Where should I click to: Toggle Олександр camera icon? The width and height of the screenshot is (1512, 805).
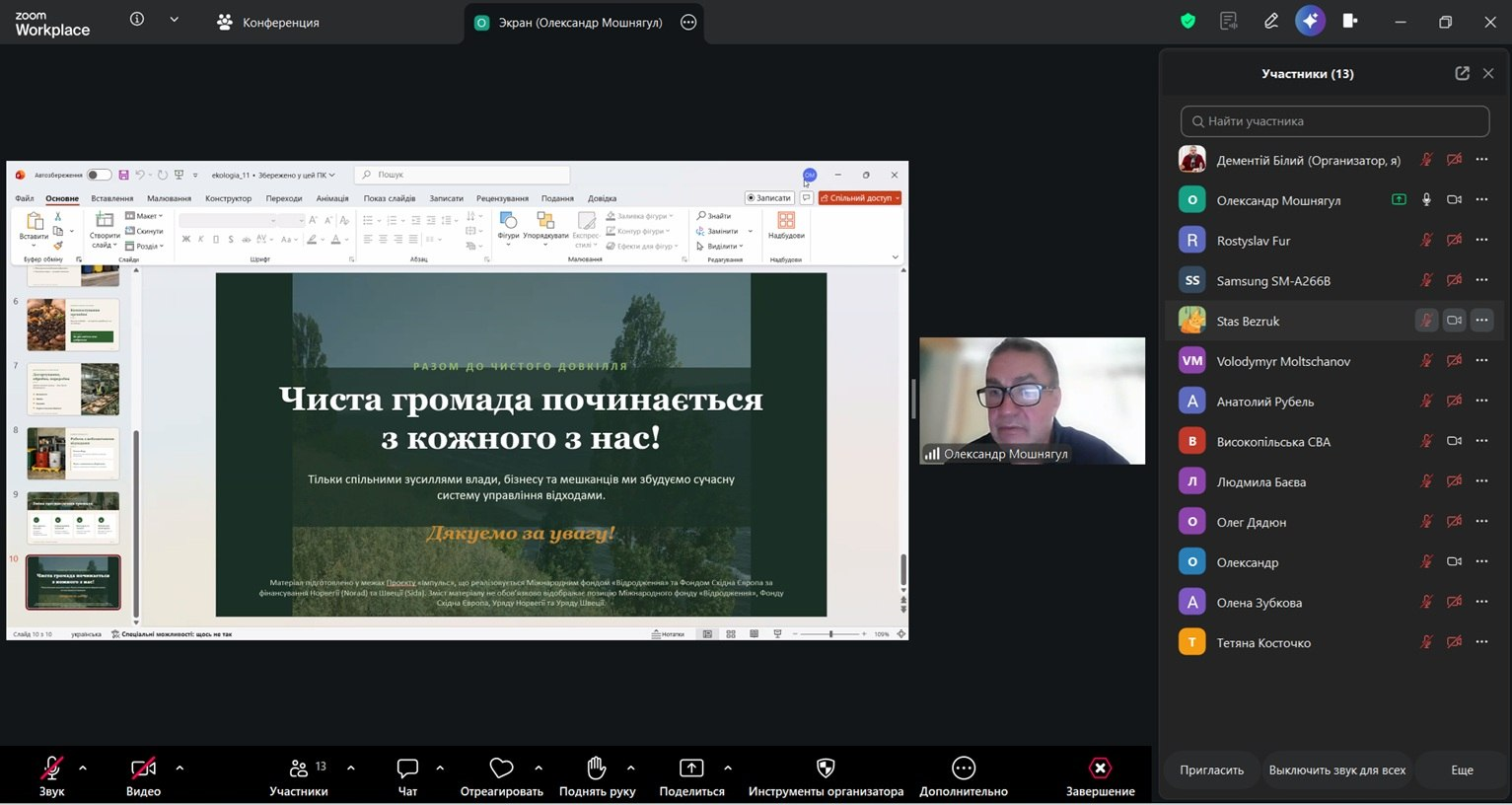(1454, 561)
